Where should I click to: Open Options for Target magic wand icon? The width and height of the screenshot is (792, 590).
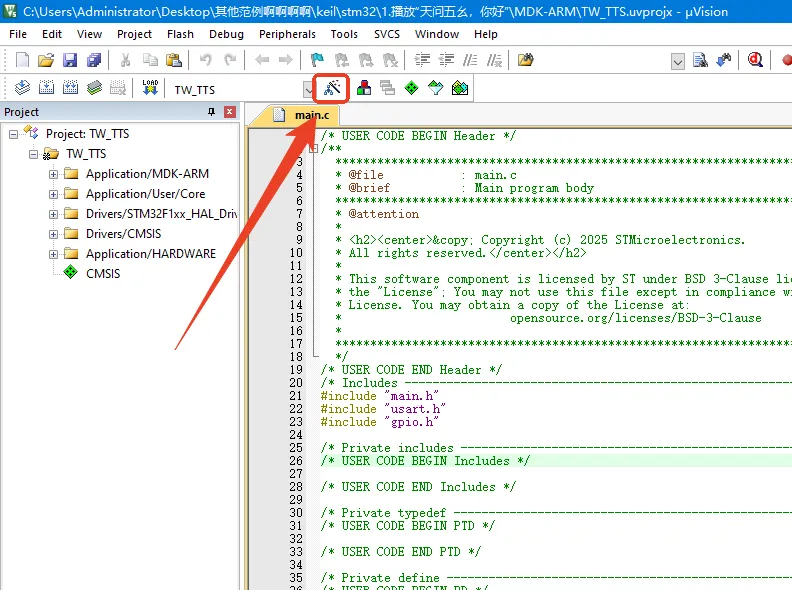(x=332, y=88)
